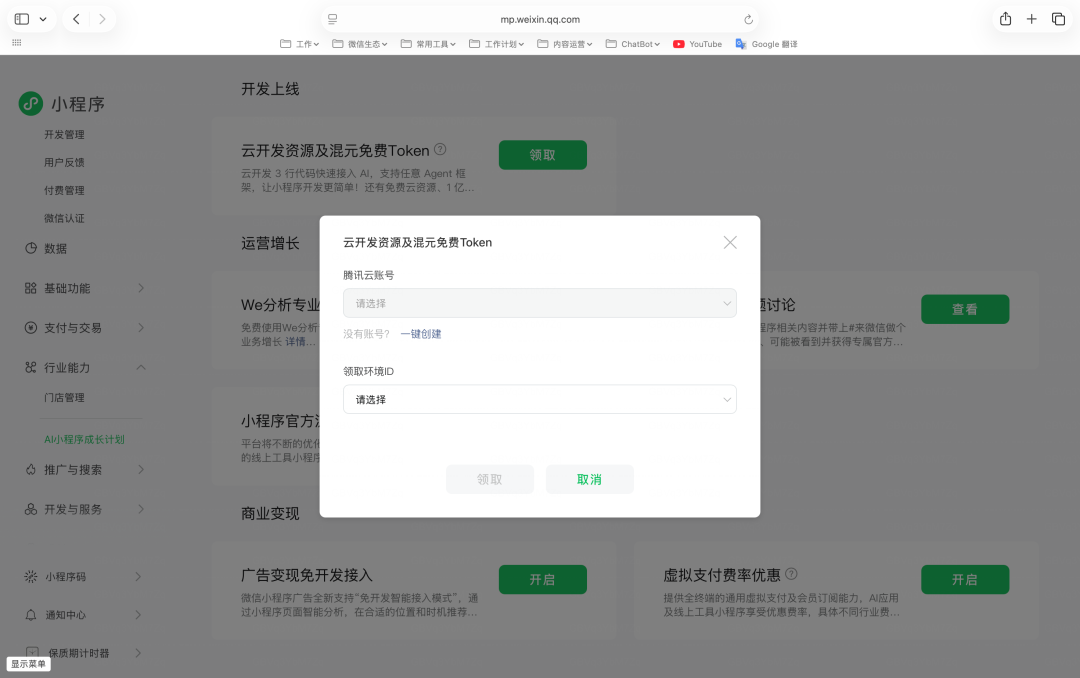The height and width of the screenshot is (678, 1080).
Task: Open the 常用工具 bookmarks folder menu
Action: point(427,43)
